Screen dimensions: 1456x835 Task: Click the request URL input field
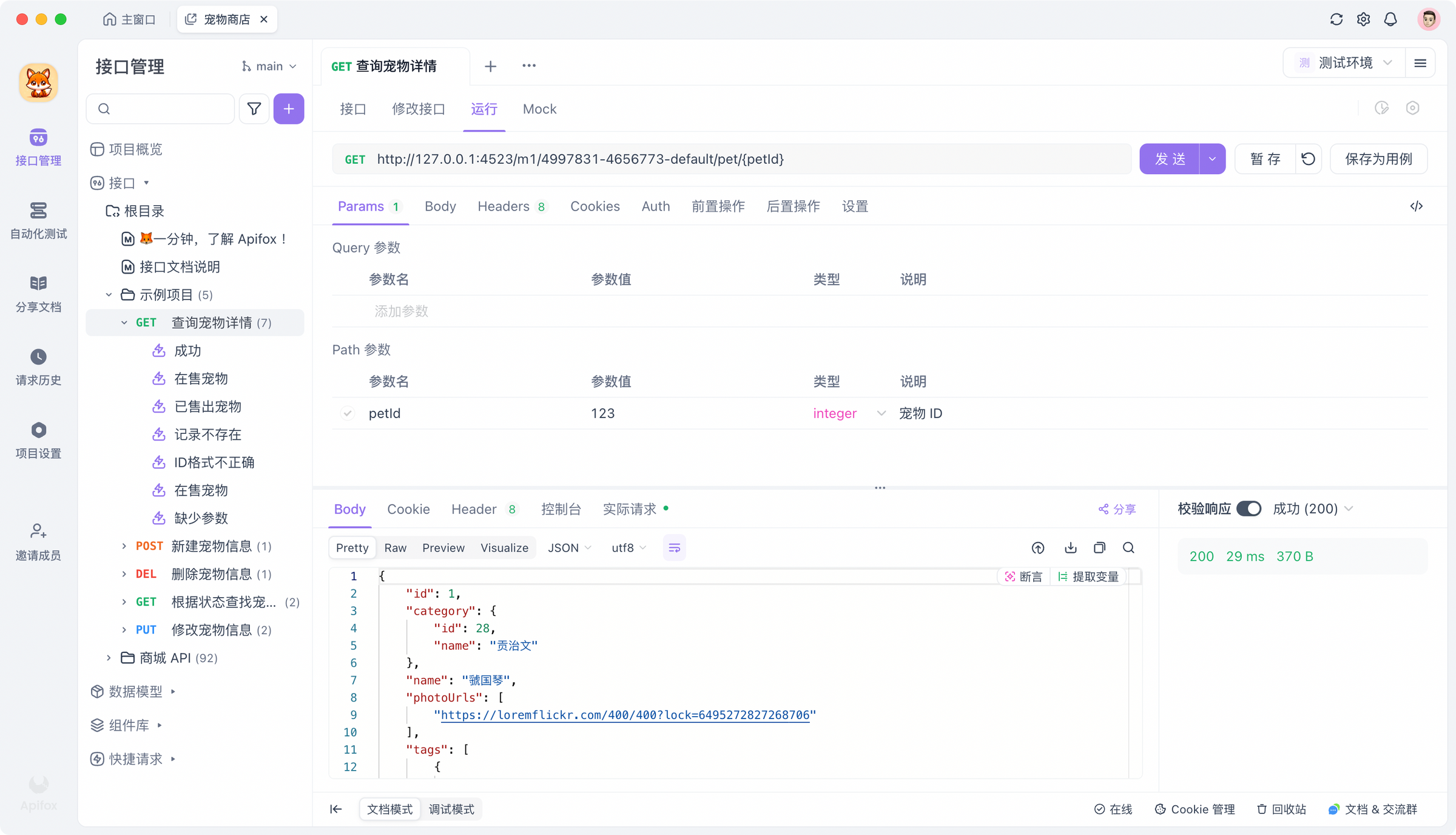click(728, 159)
